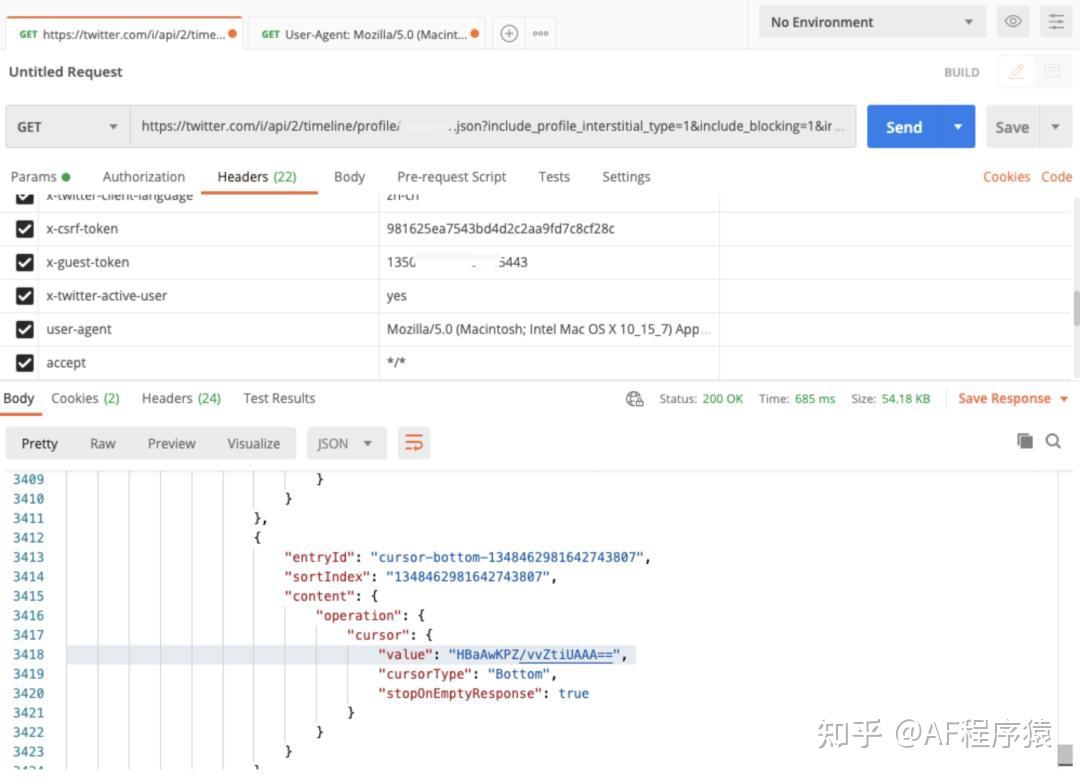Open the JSON format dropdown in response
Image resolution: width=1080 pixels, height=778 pixels.
(346, 441)
